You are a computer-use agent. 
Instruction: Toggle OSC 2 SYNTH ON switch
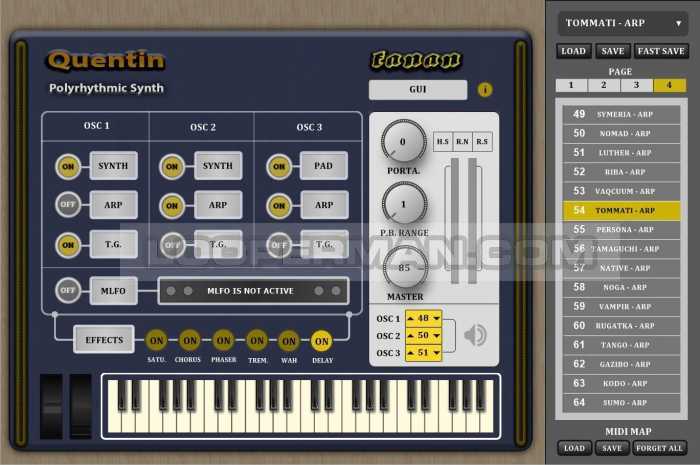tap(172, 166)
